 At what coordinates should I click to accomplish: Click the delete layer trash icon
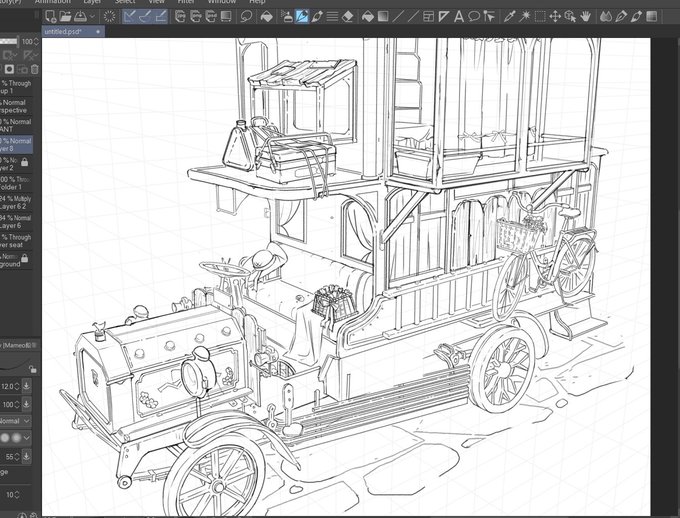click(x=35, y=69)
